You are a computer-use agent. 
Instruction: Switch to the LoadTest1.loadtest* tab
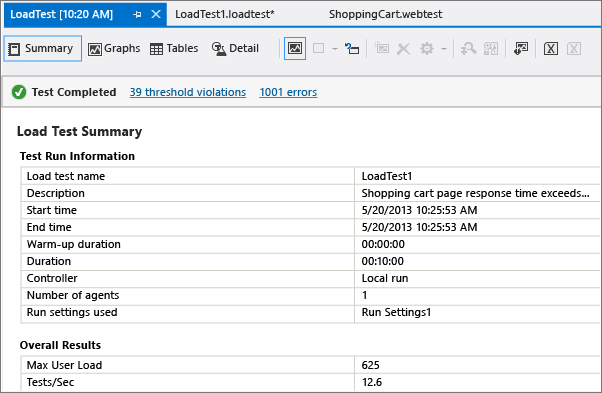tap(225, 14)
